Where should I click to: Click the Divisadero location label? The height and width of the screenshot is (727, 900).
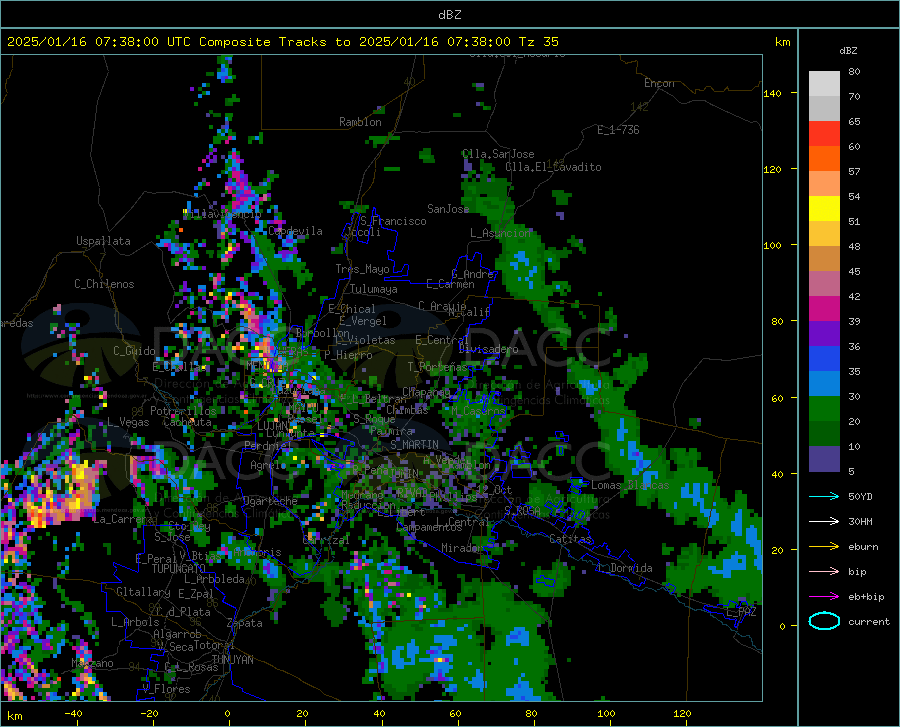point(488,349)
